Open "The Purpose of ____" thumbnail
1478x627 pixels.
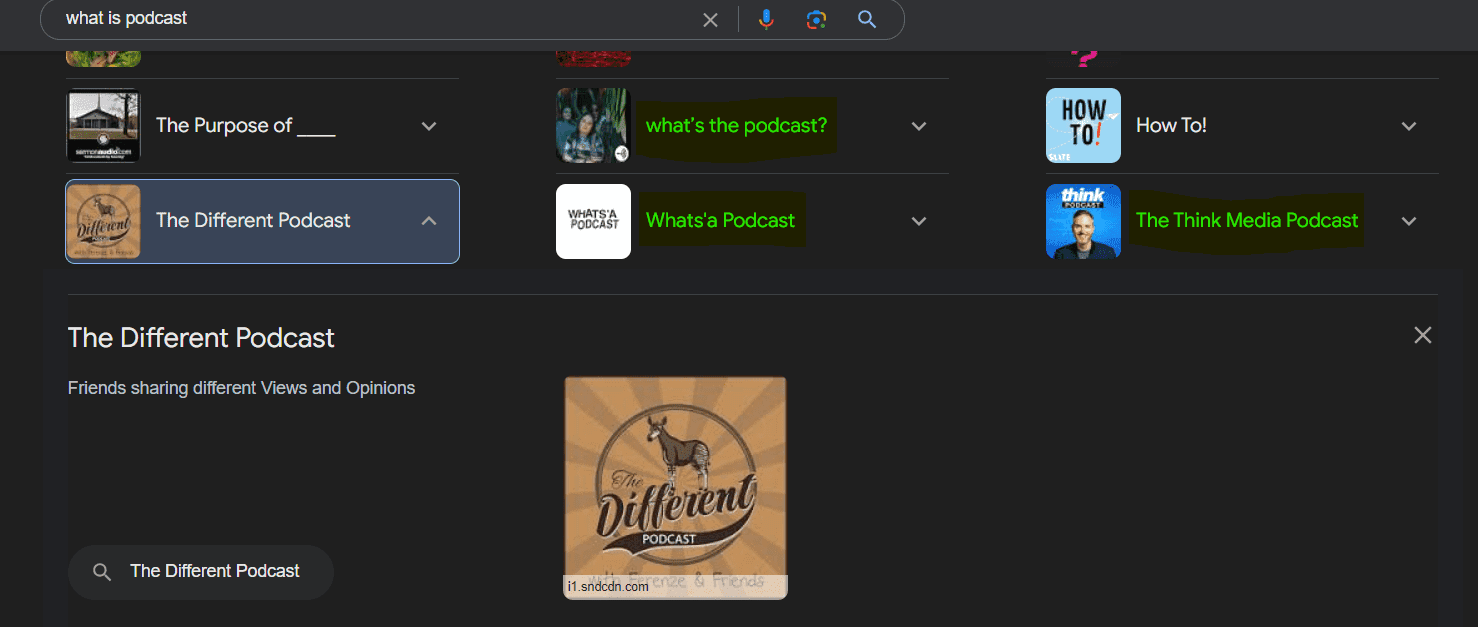tap(103, 126)
